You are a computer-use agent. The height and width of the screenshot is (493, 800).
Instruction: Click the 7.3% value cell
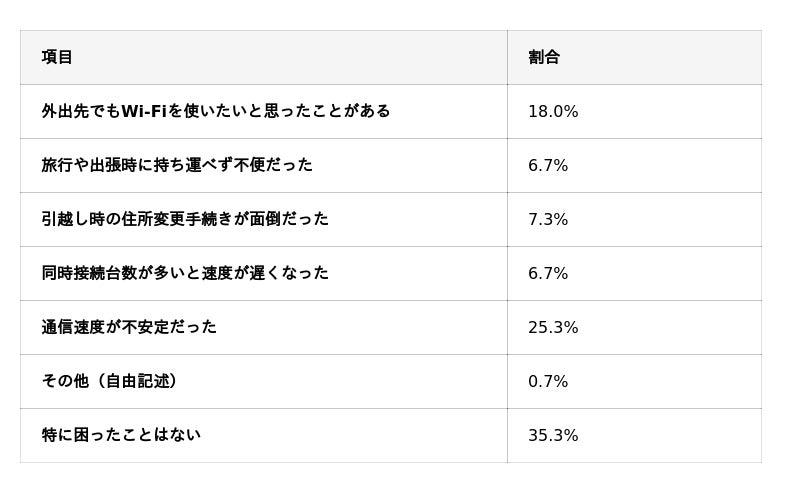(x=548, y=219)
